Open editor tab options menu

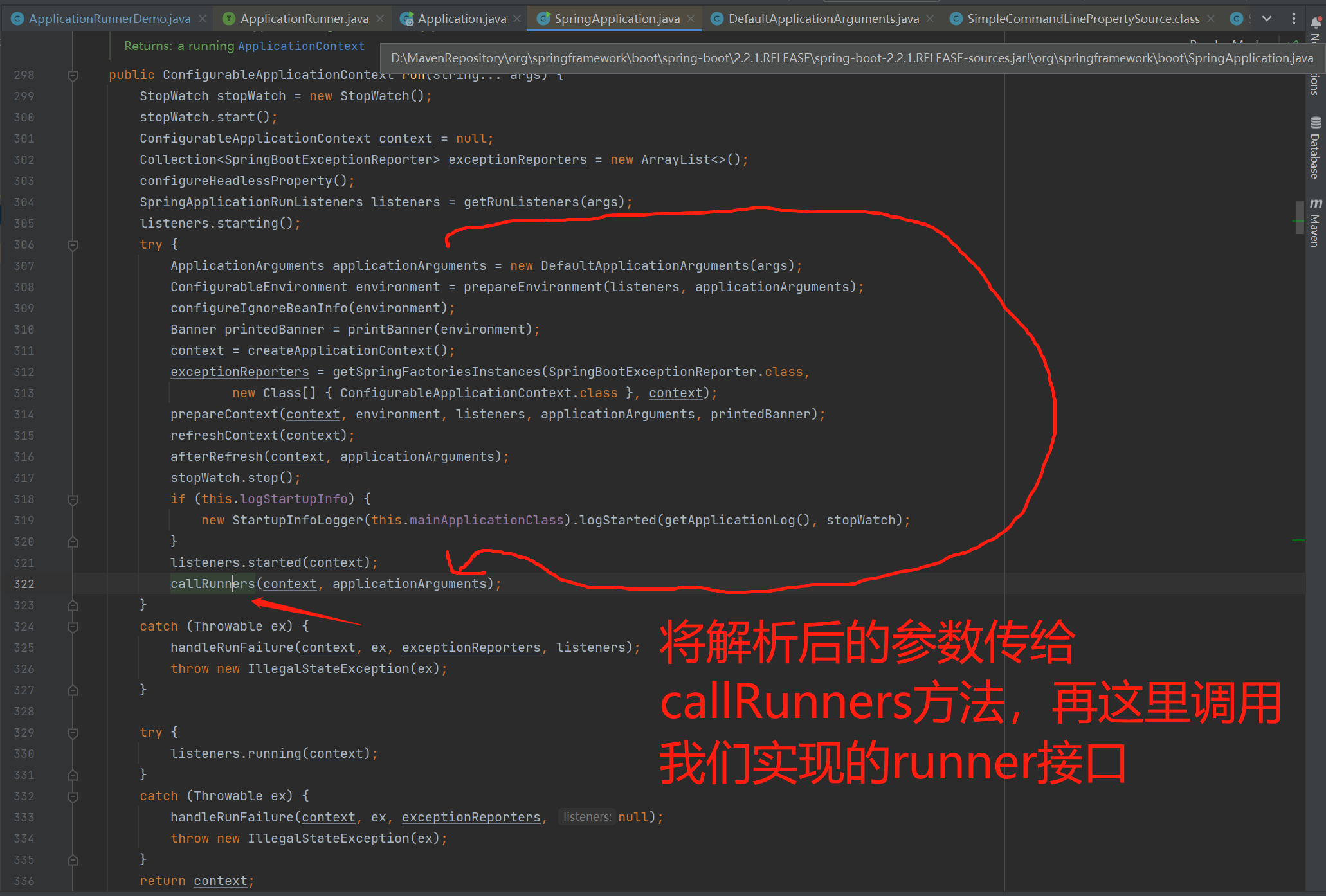click(x=1294, y=19)
